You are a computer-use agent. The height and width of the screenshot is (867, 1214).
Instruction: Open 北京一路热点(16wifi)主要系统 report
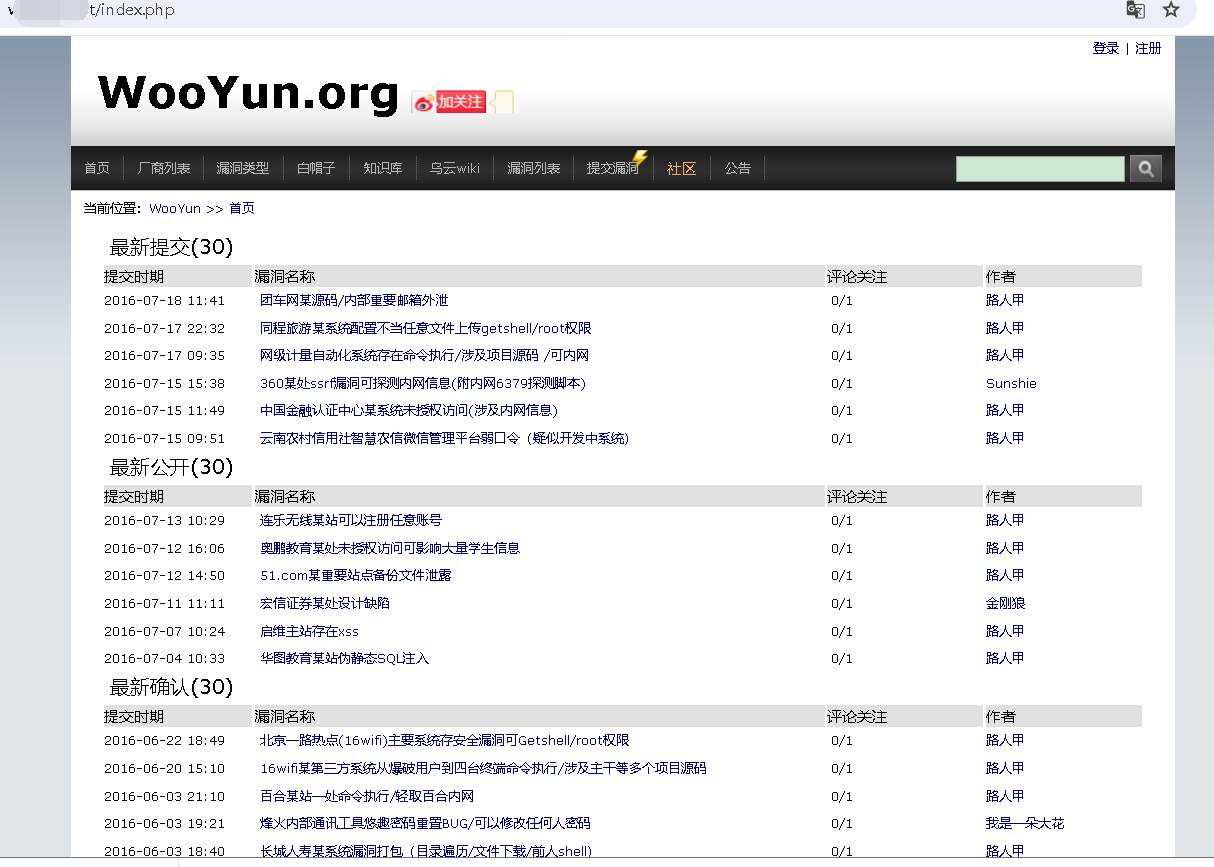445,741
